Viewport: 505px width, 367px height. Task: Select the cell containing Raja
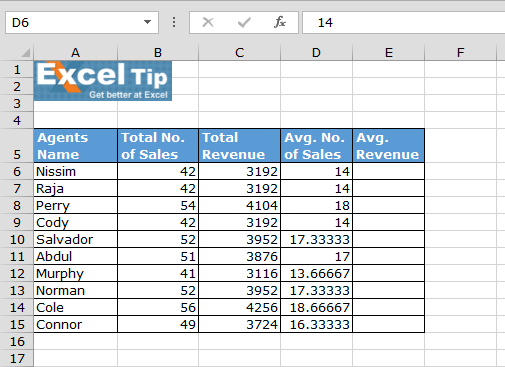pos(76,188)
